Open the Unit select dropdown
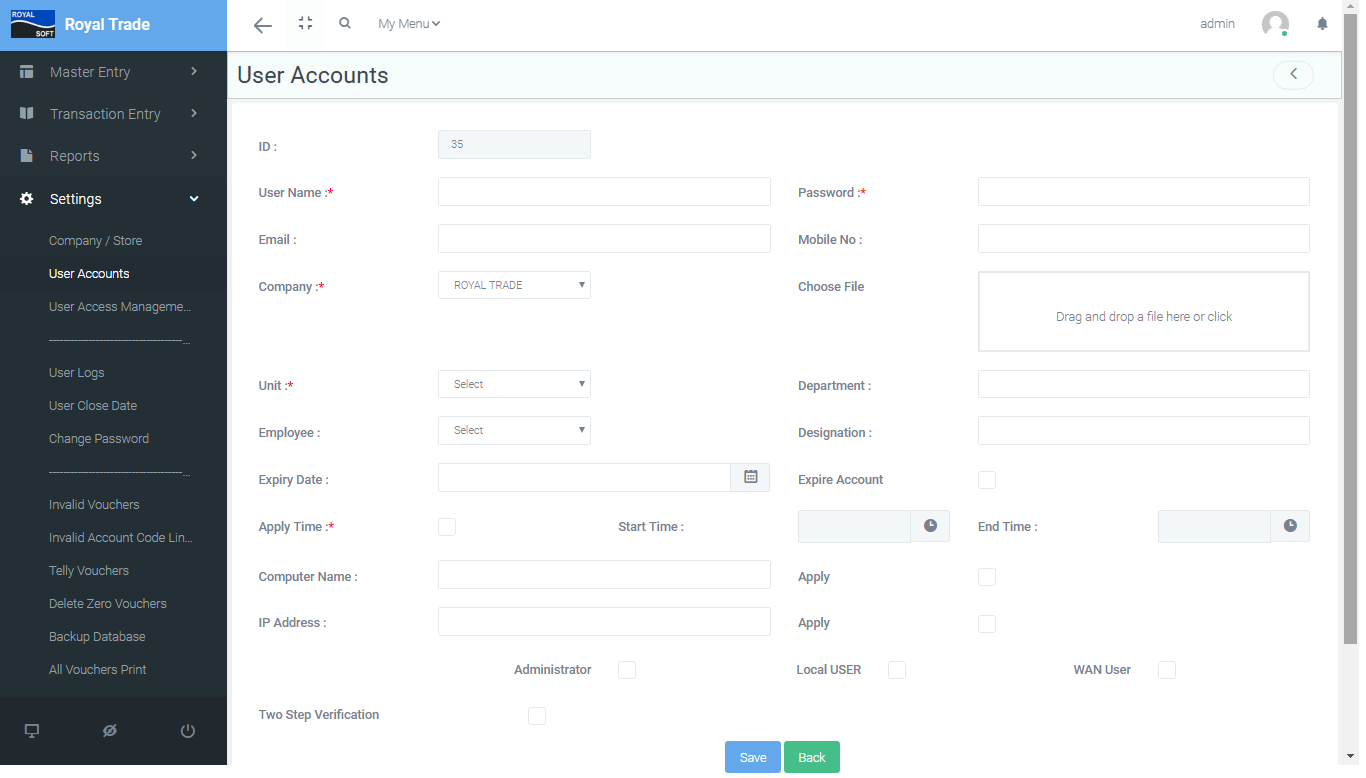1366x778 pixels. pos(514,384)
